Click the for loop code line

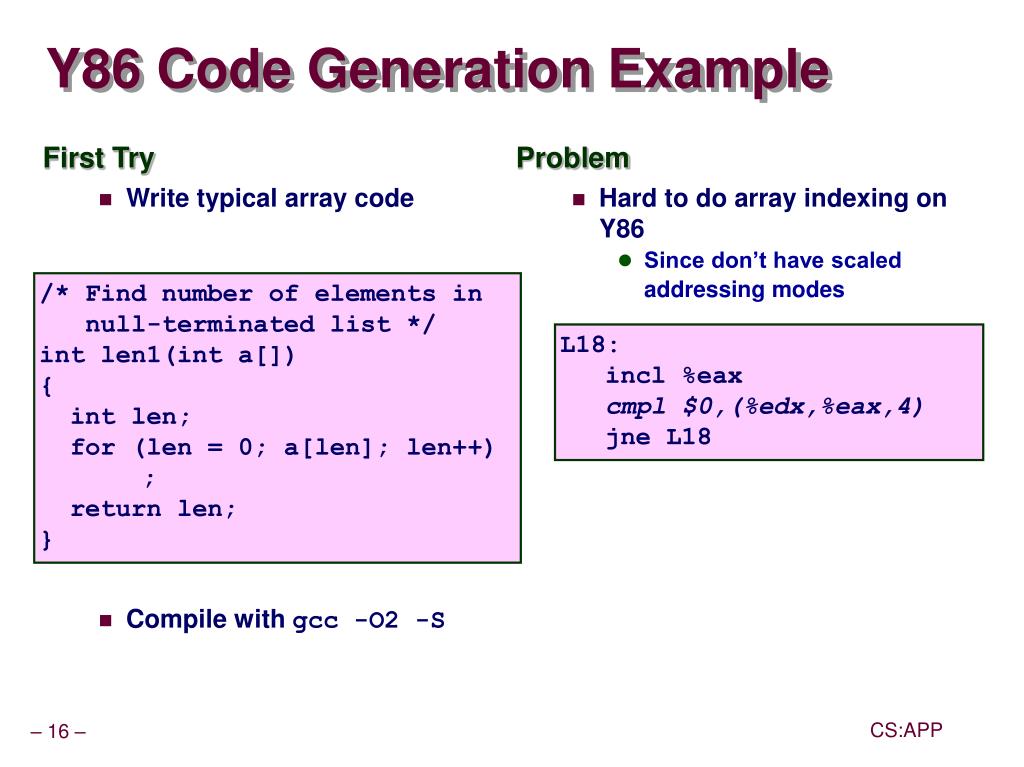[282, 448]
